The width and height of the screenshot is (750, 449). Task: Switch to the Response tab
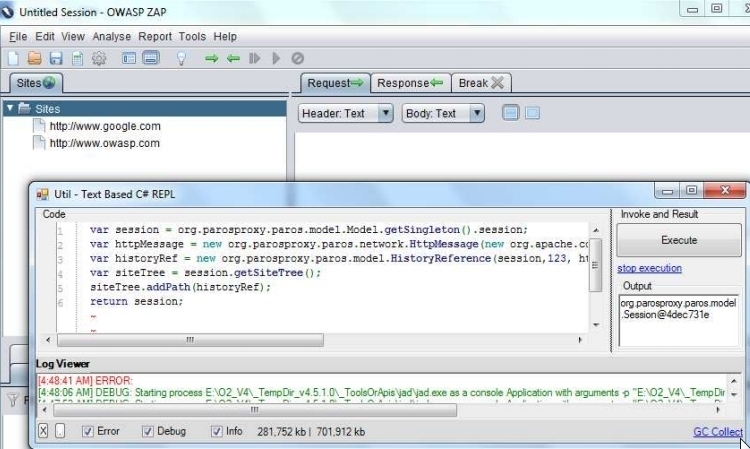click(x=410, y=83)
